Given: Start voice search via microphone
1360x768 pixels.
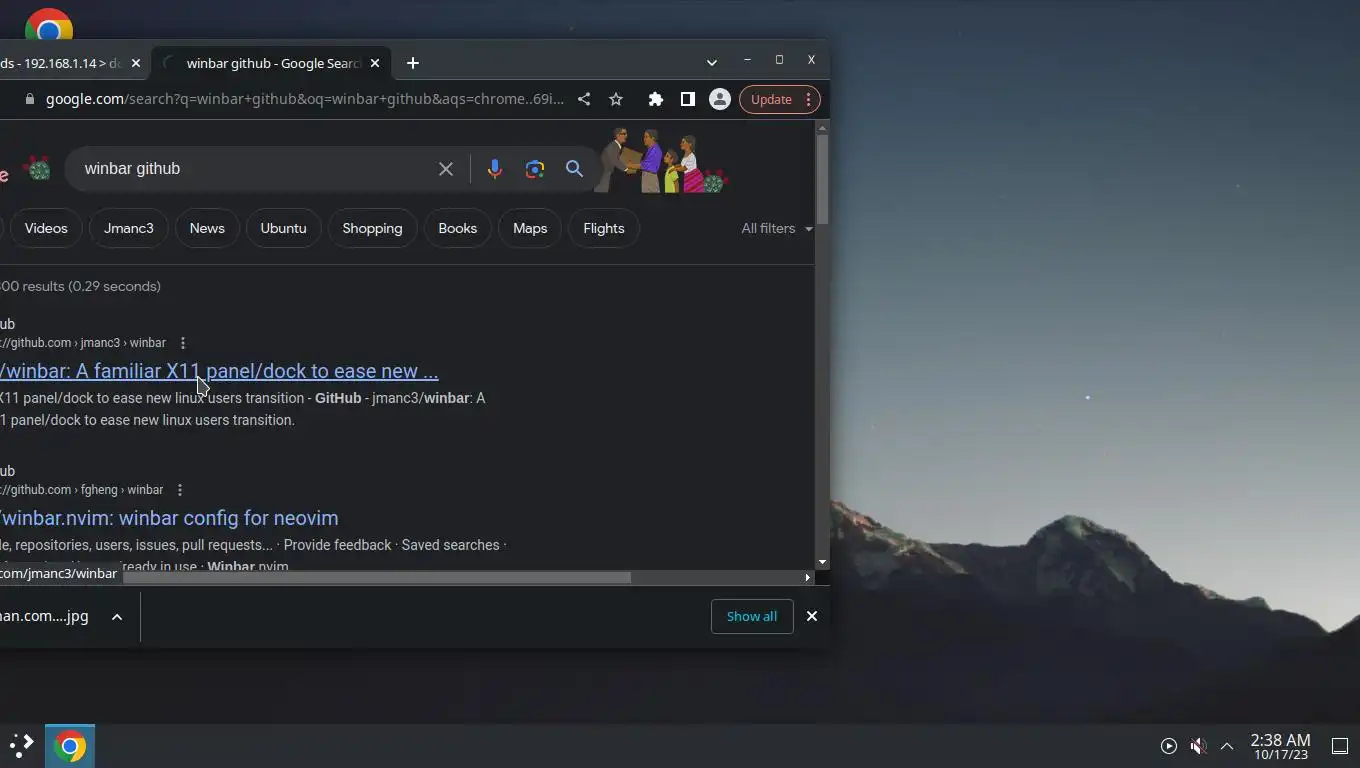Looking at the screenshot, I should (x=494, y=169).
